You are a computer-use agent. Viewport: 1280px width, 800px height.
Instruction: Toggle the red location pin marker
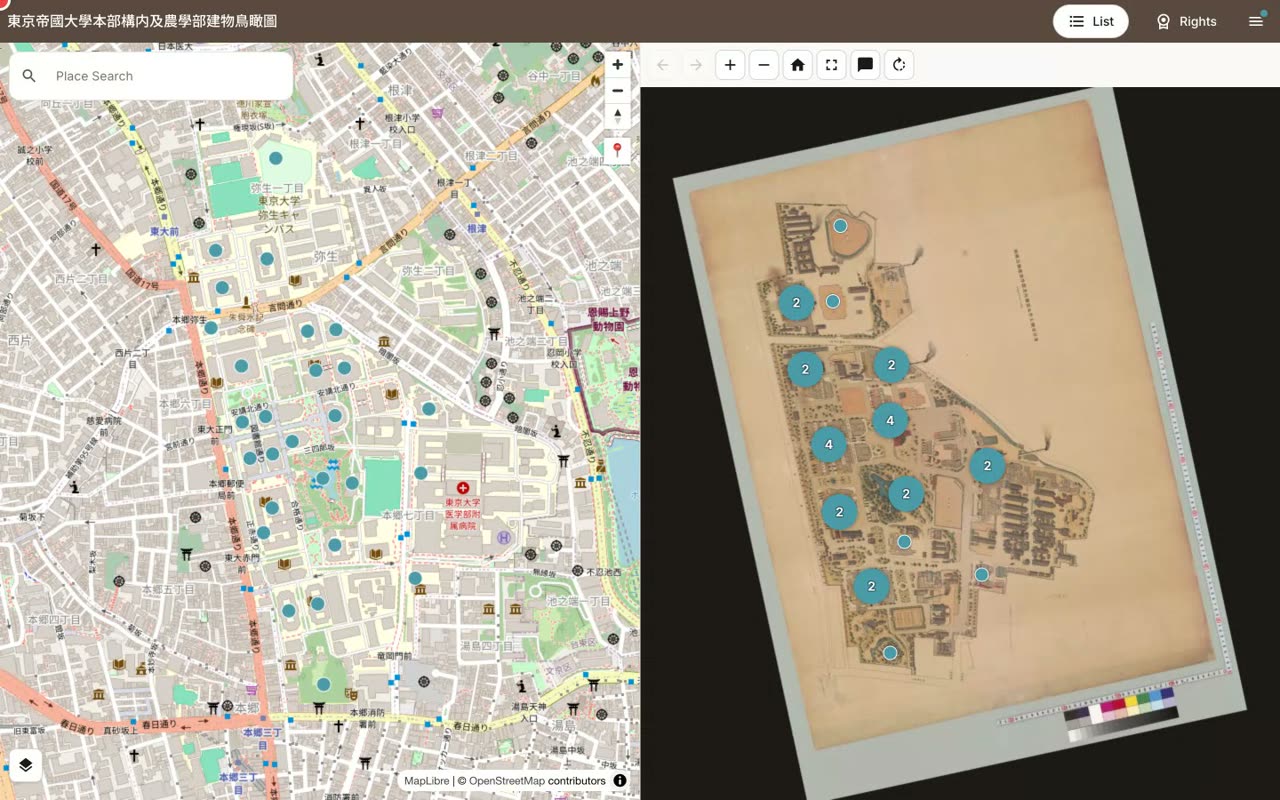(618, 151)
